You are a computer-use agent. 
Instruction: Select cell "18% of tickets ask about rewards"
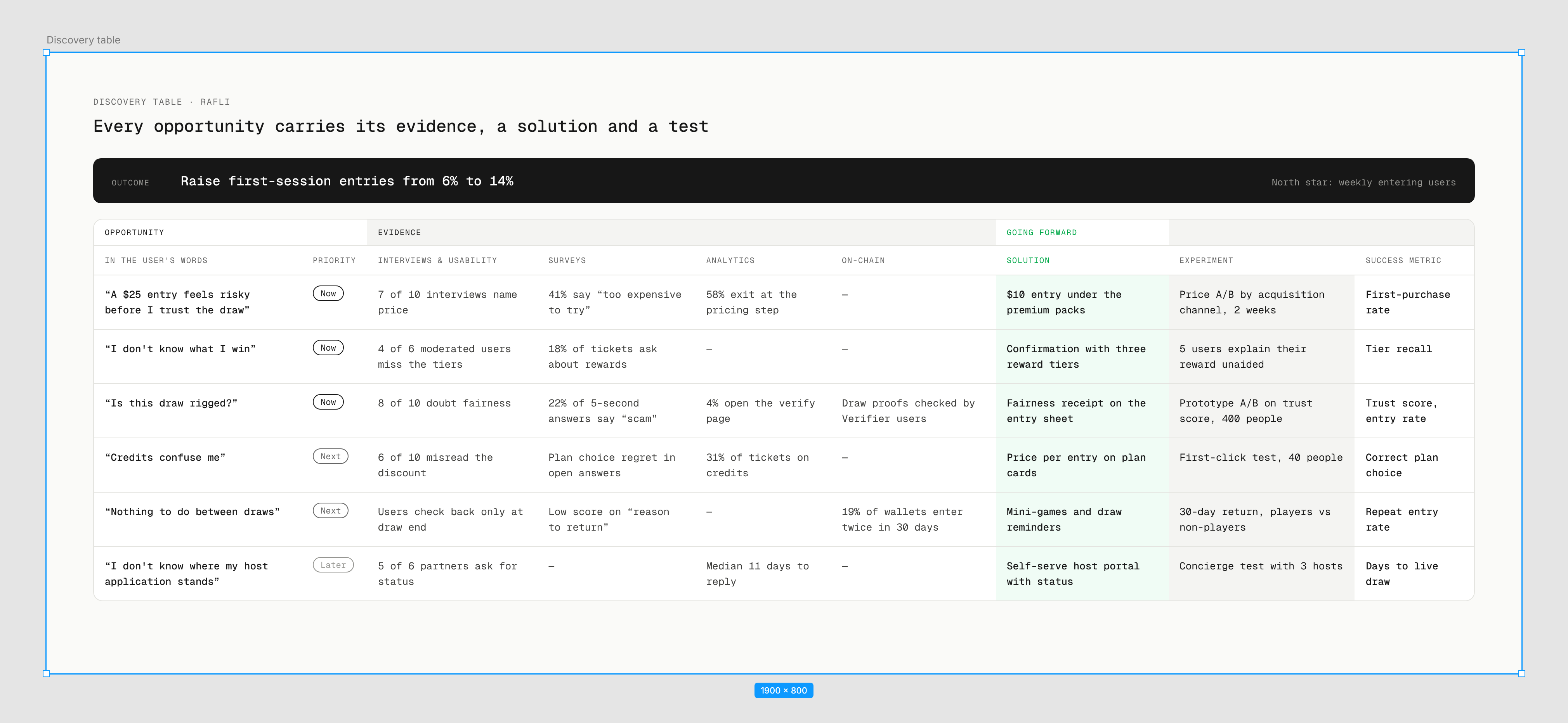coord(603,356)
